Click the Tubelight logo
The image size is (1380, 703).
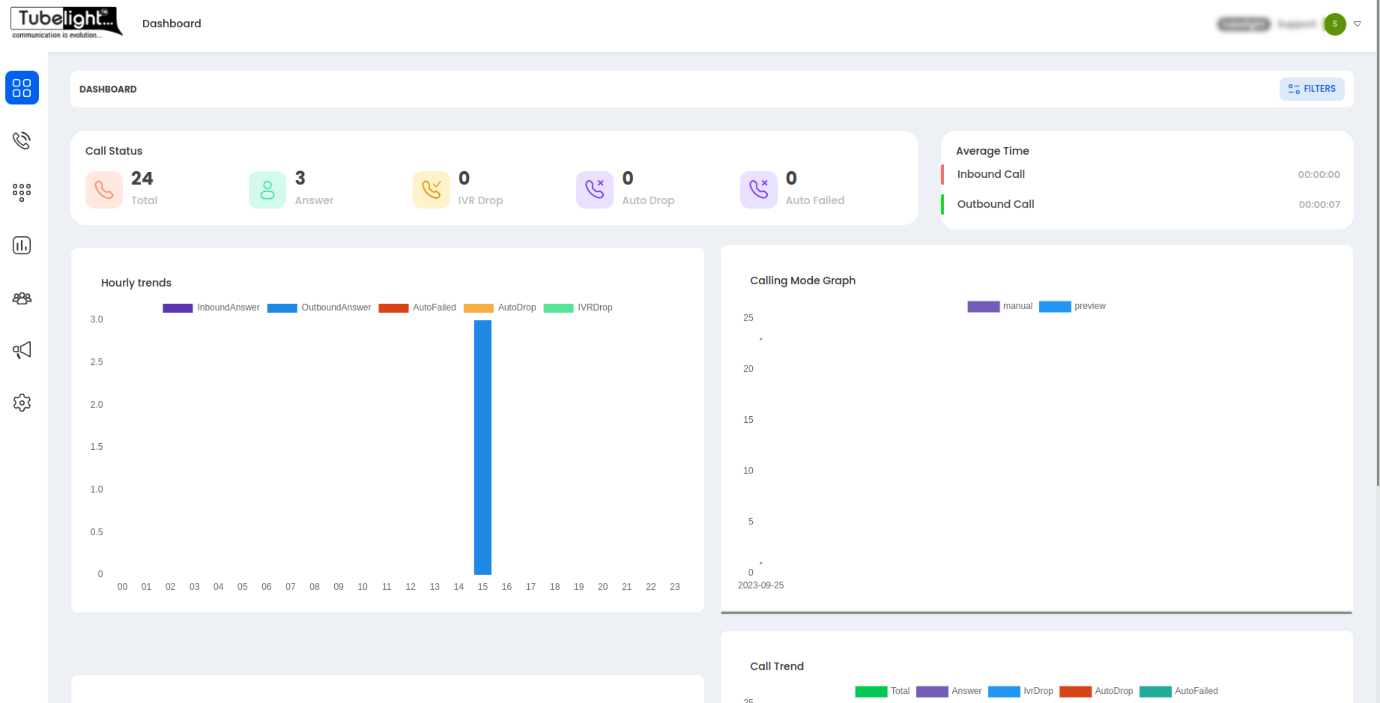[x=65, y=22]
